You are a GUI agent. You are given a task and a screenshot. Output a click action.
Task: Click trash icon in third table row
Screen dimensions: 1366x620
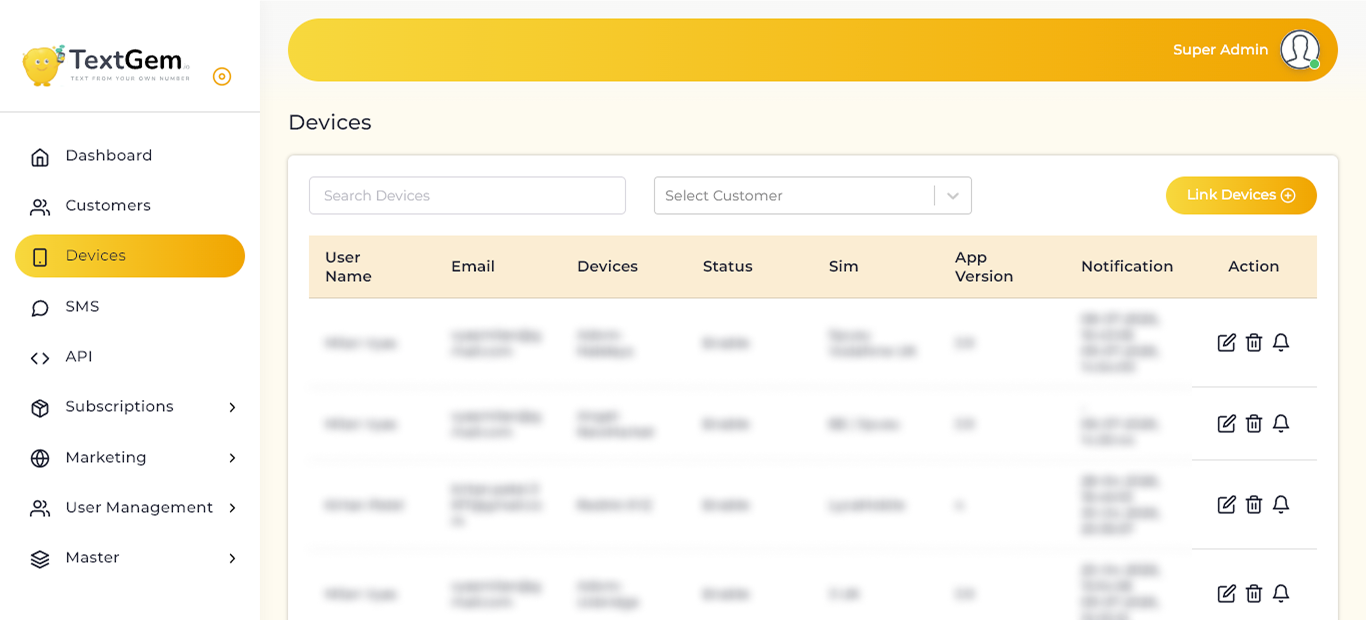[1254, 505]
